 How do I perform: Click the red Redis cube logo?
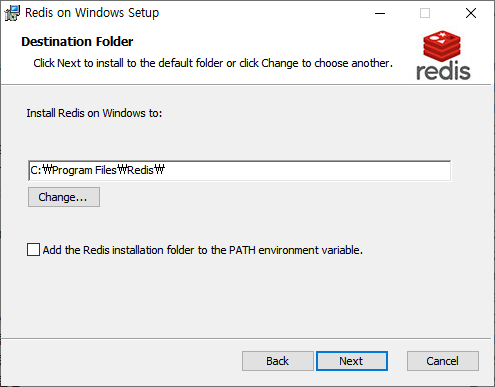click(x=442, y=46)
